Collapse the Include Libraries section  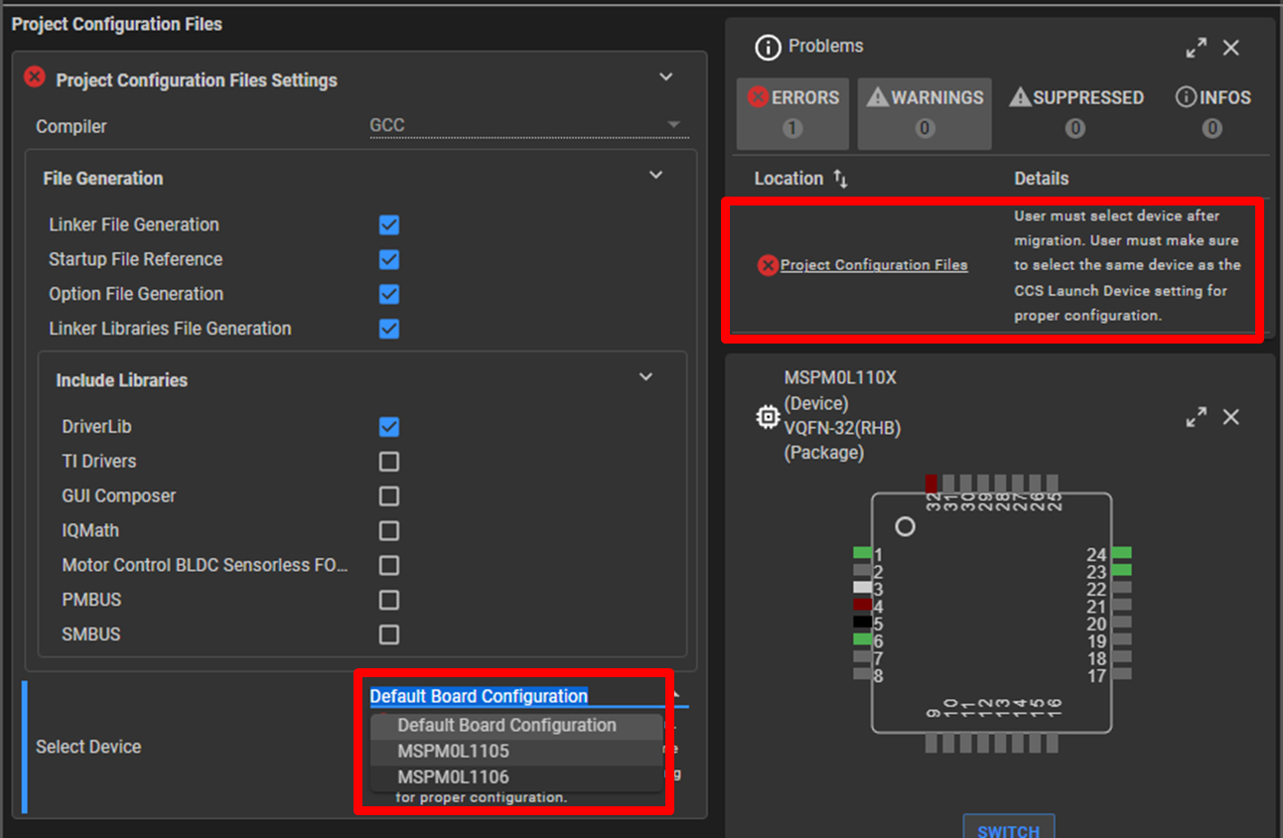pyautogui.click(x=646, y=377)
